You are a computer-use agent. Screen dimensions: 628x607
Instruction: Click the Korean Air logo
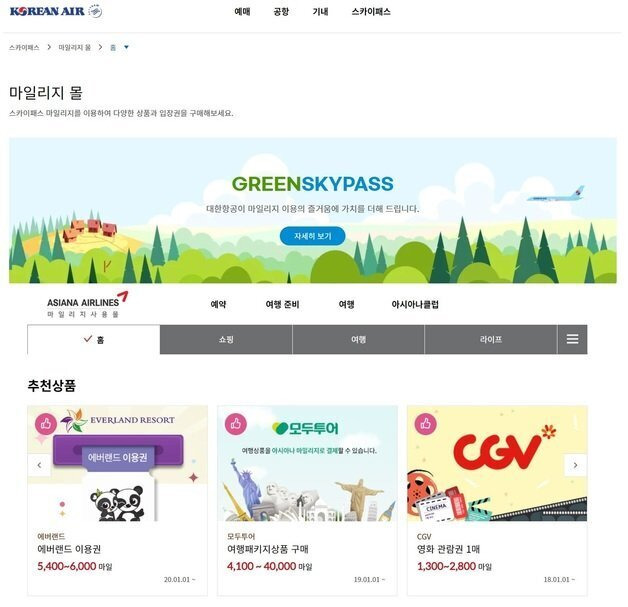(56, 11)
